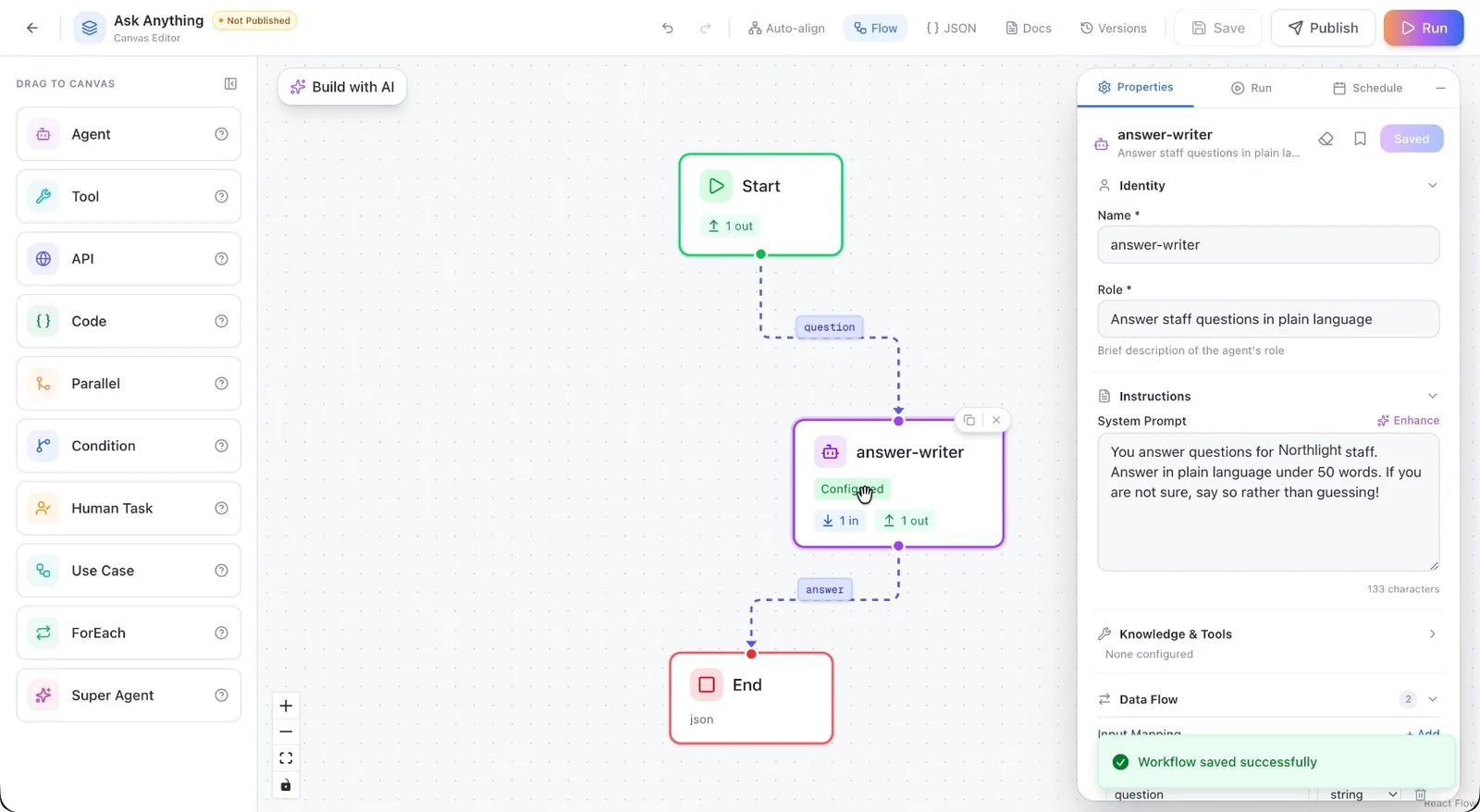Image resolution: width=1480 pixels, height=812 pixels.
Task: Open help for the Condition node
Action: pos(221,446)
